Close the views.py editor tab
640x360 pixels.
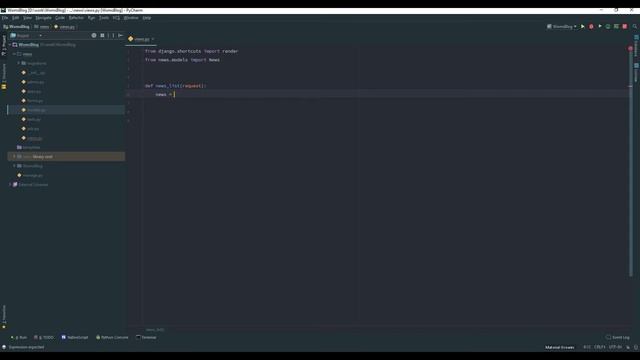tap(153, 39)
